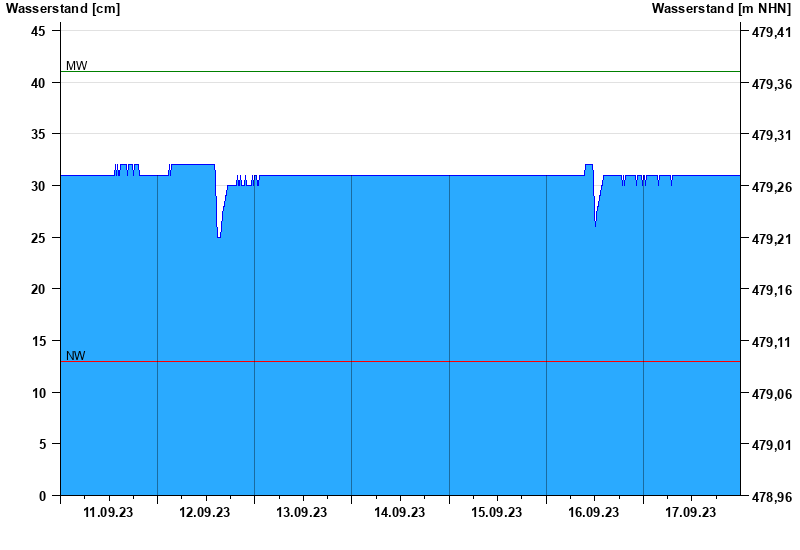Click the 5 tick on left axis
The image size is (800, 550).
pos(42,444)
